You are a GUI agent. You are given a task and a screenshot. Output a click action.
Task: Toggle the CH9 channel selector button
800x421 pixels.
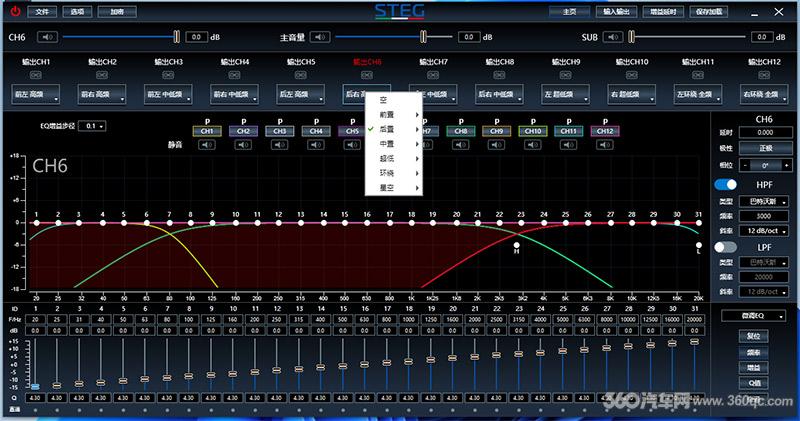point(496,131)
